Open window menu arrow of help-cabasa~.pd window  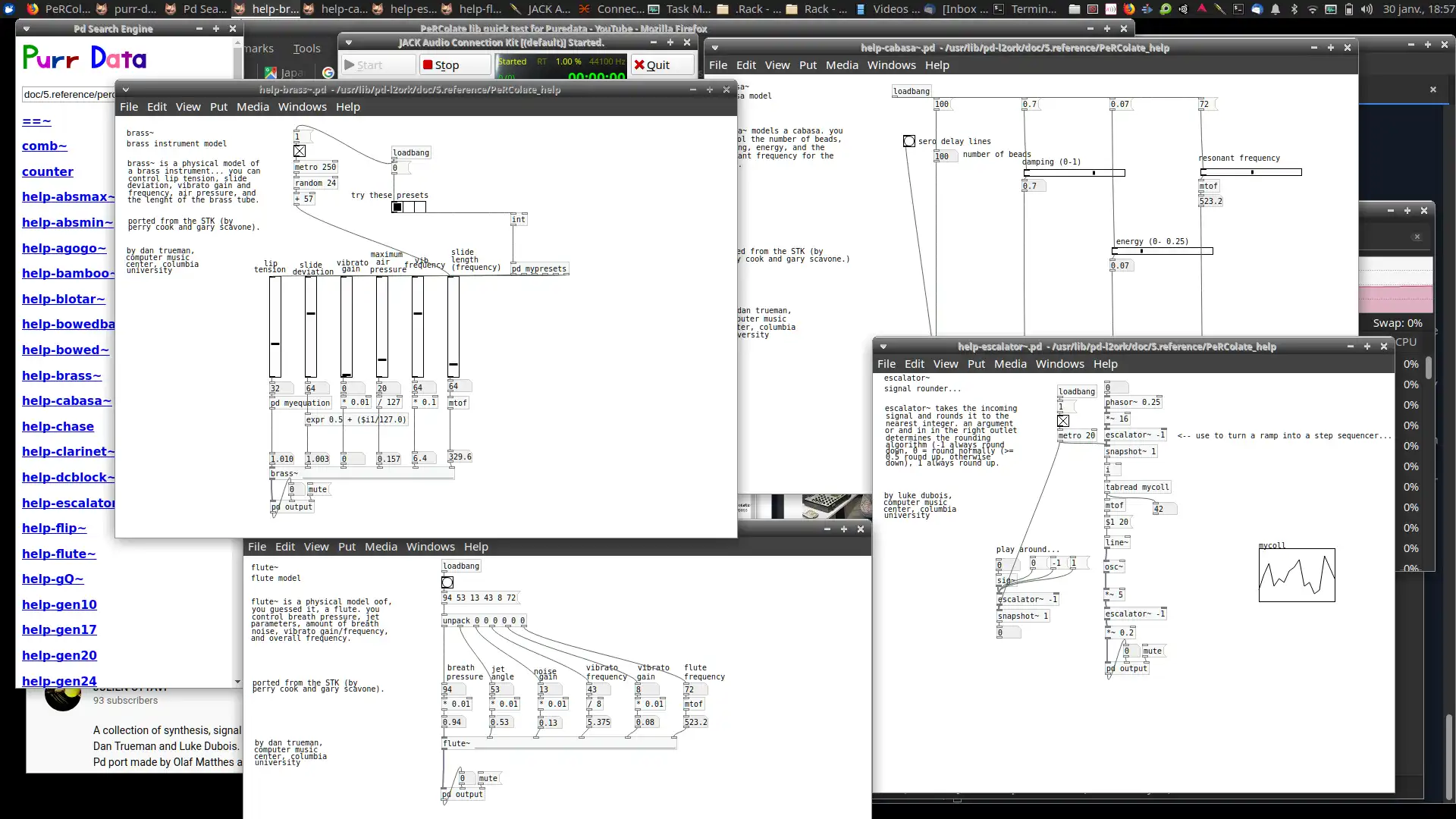[715, 48]
